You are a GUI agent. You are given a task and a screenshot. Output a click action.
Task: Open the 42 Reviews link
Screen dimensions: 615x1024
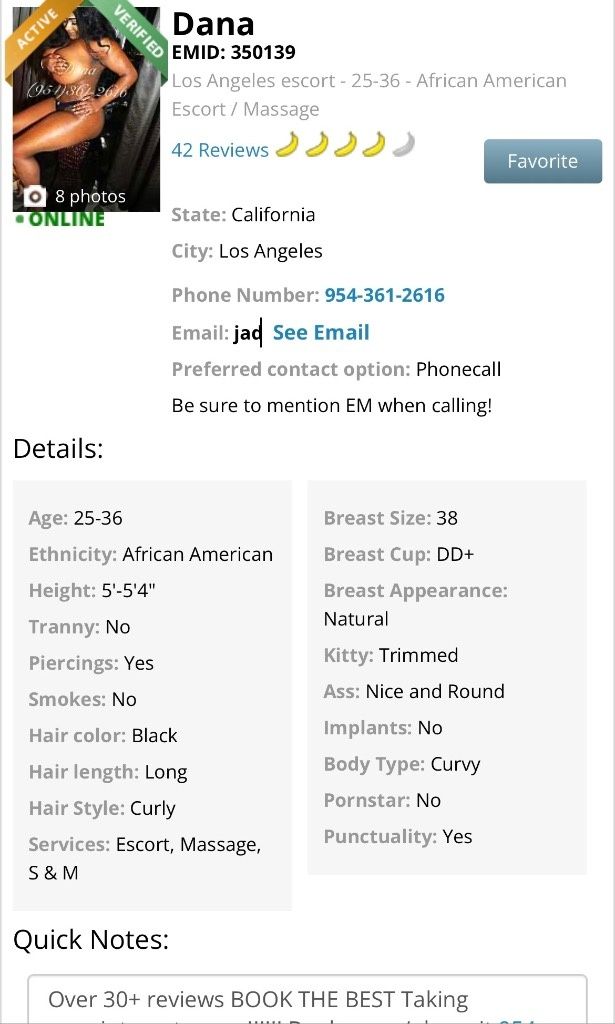click(220, 150)
